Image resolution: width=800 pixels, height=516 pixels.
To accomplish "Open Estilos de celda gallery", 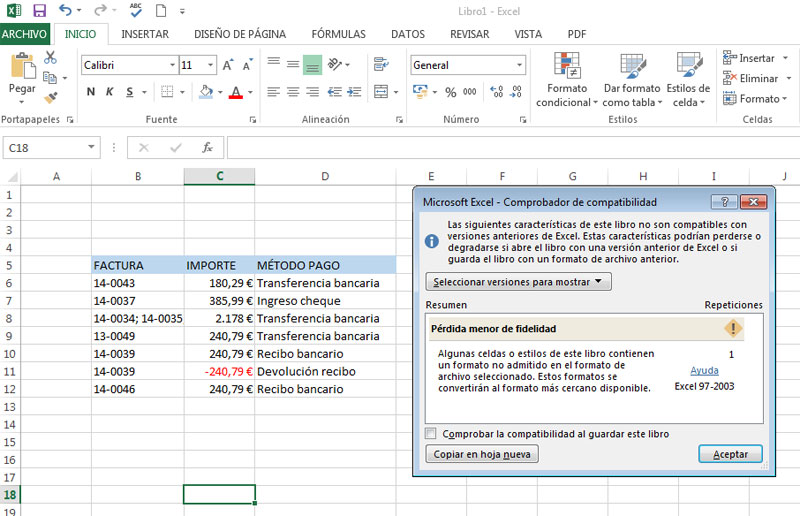I will (688, 80).
